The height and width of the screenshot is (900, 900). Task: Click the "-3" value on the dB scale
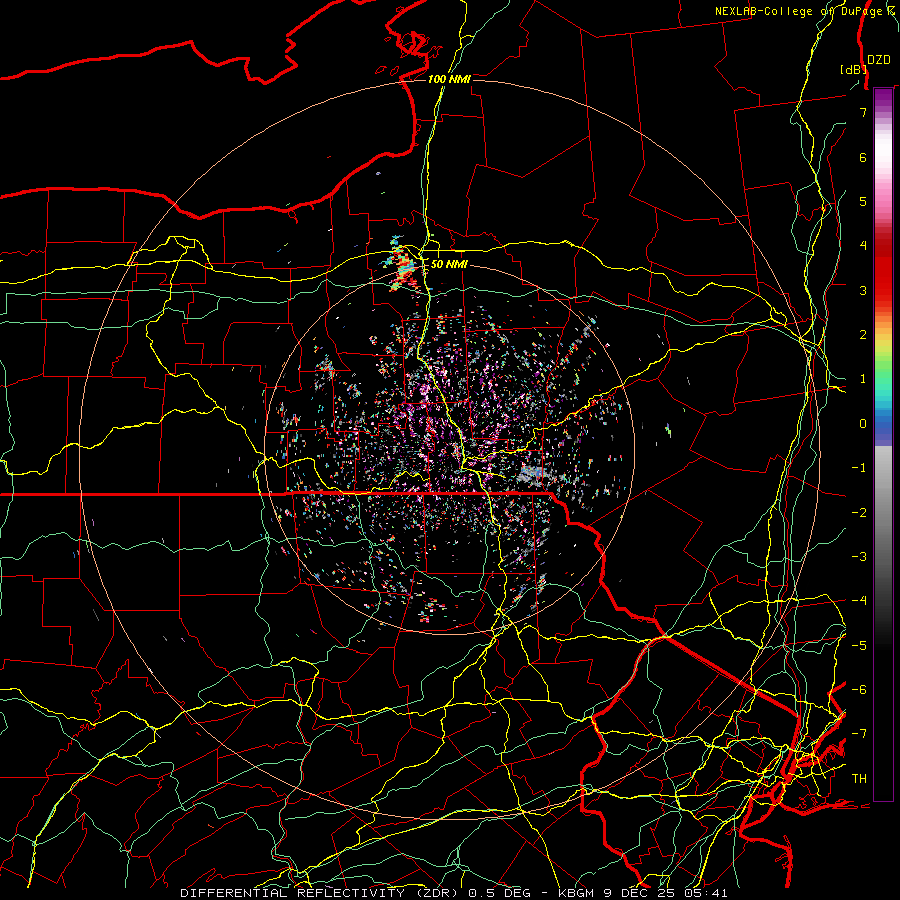[859, 556]
